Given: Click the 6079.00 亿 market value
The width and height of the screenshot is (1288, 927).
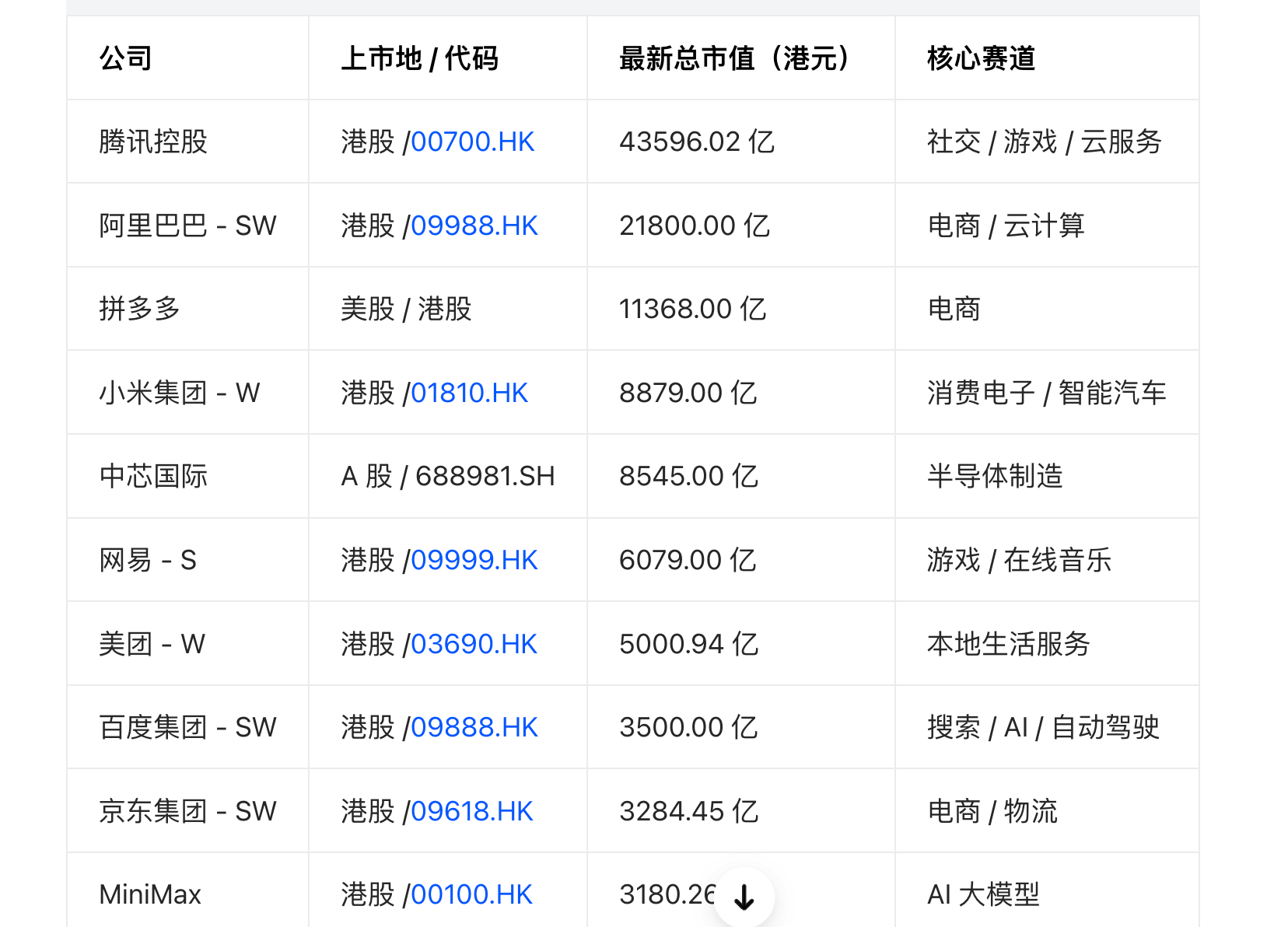Looking at the screenshot, I should [688, 560].
